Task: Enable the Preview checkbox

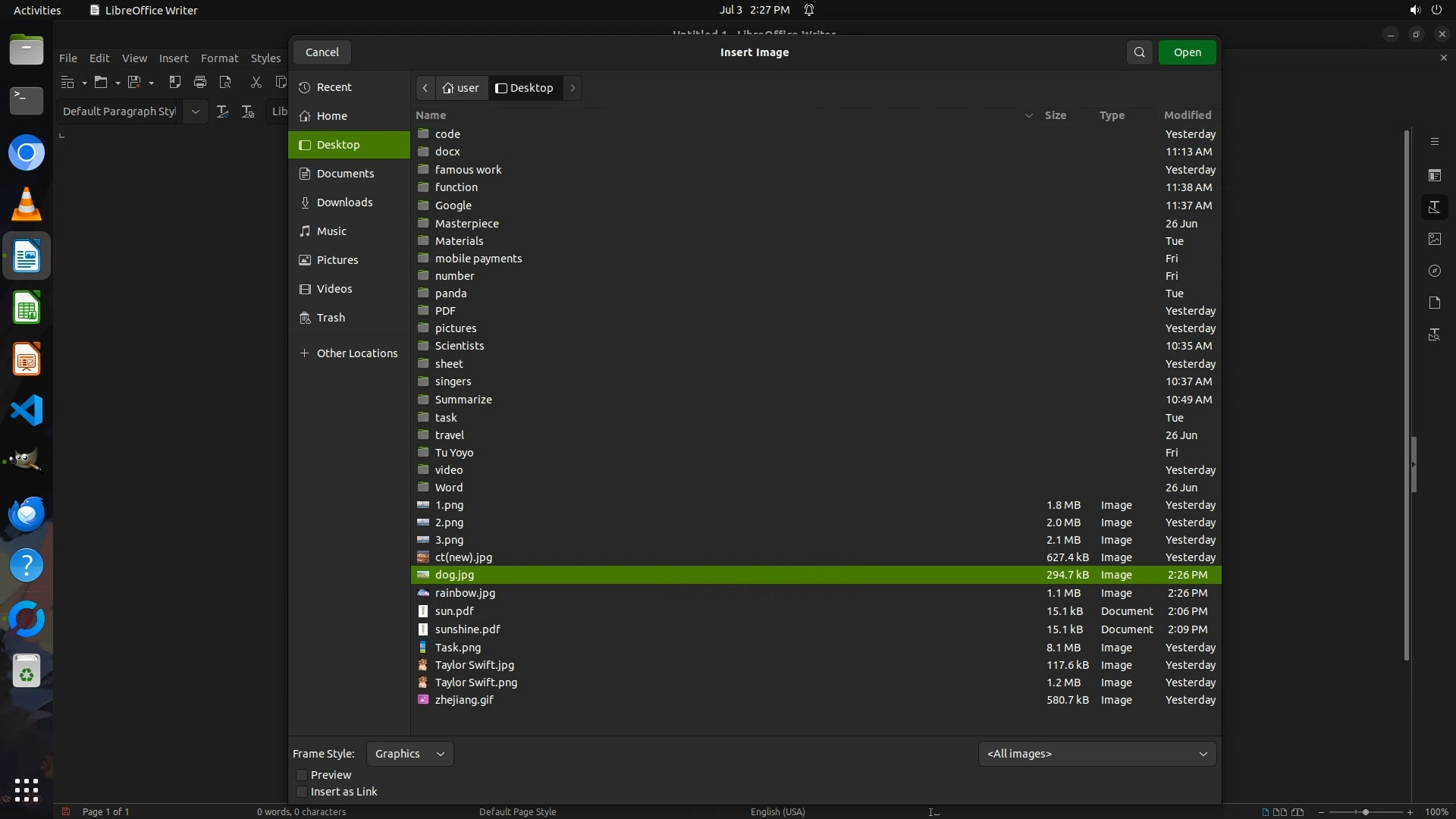Action: coord(302,775)
